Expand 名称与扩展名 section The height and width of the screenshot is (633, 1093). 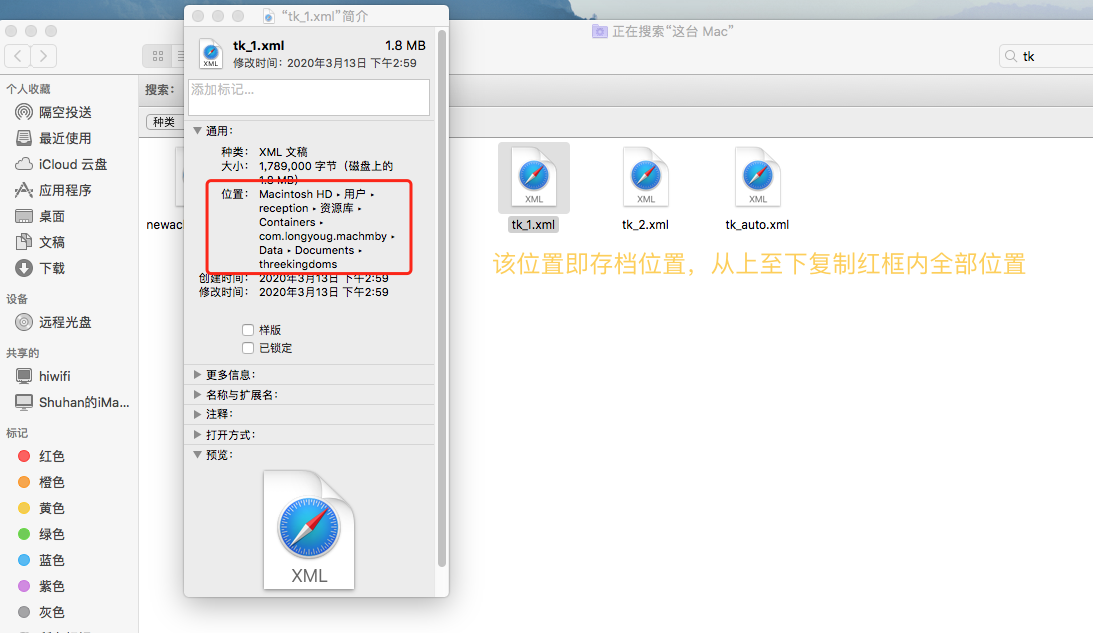pos(197,395)
